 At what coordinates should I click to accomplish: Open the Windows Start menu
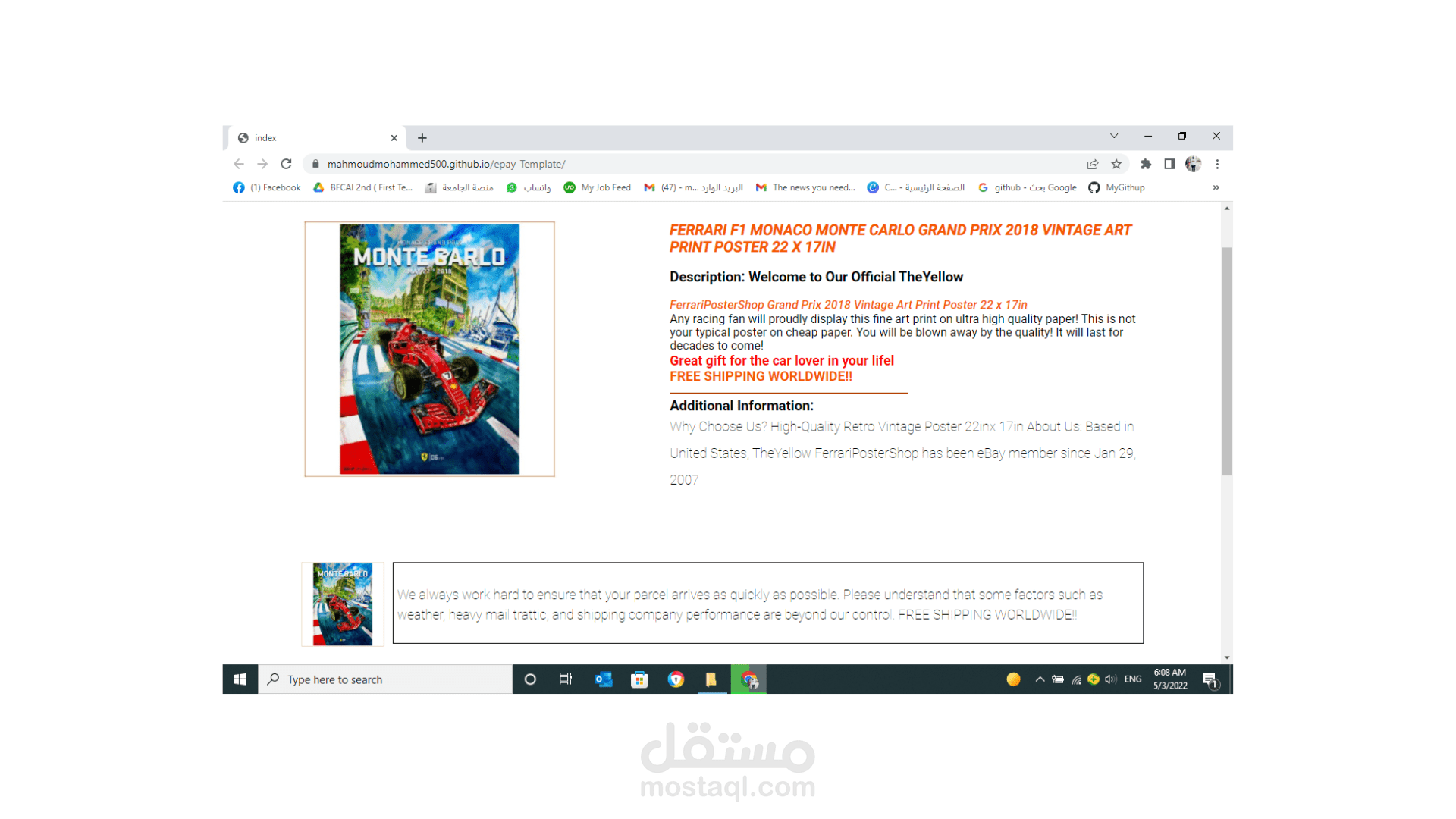point(240,679)
